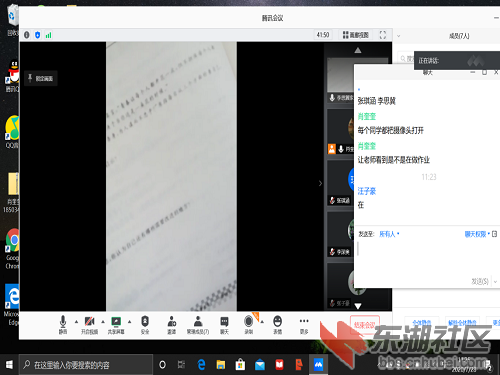
Task: Open Cortana circle on the taskbar
Action: click(x=162, y=365)
